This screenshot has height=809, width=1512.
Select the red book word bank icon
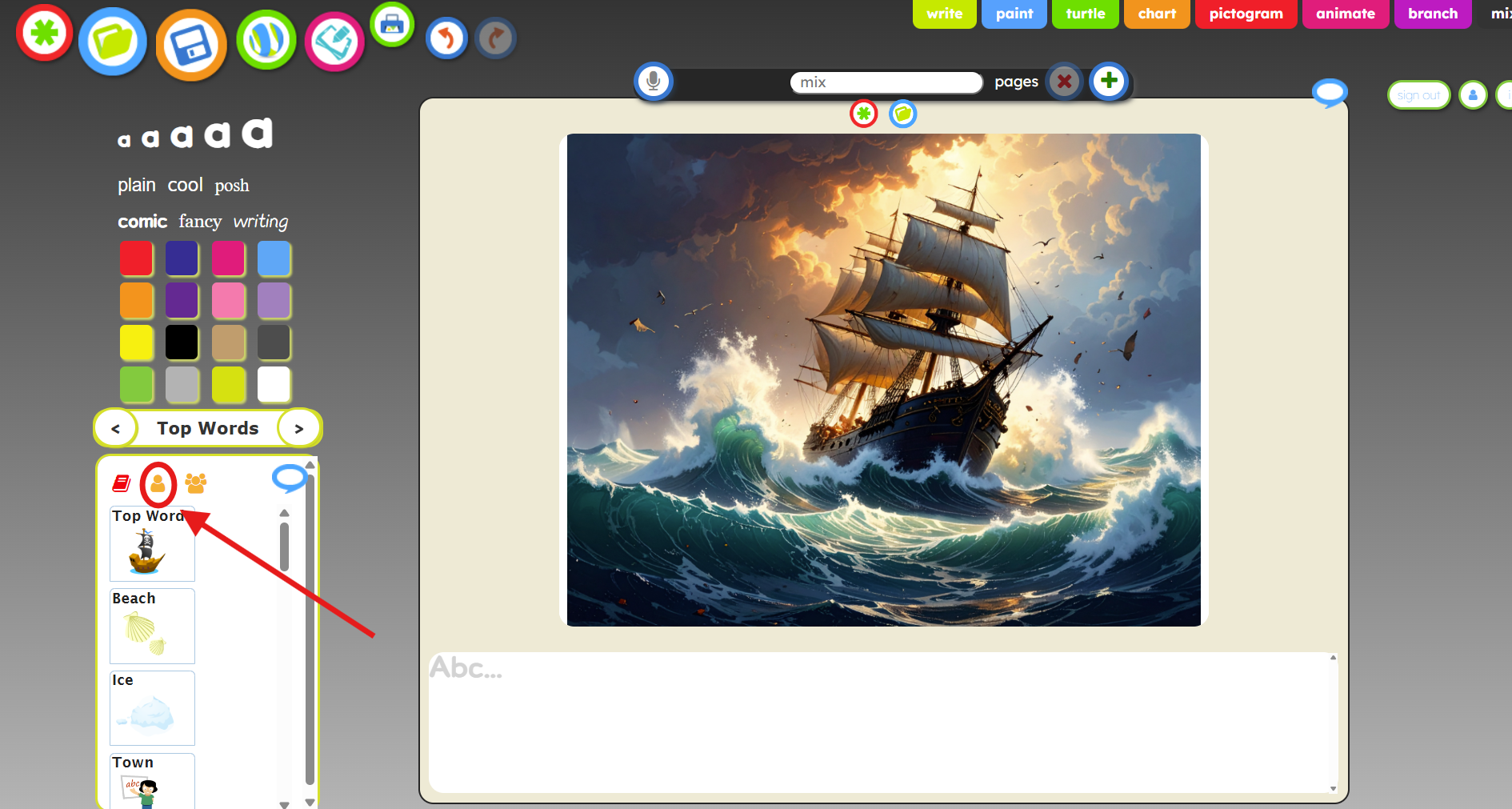(x=122, y=483)
